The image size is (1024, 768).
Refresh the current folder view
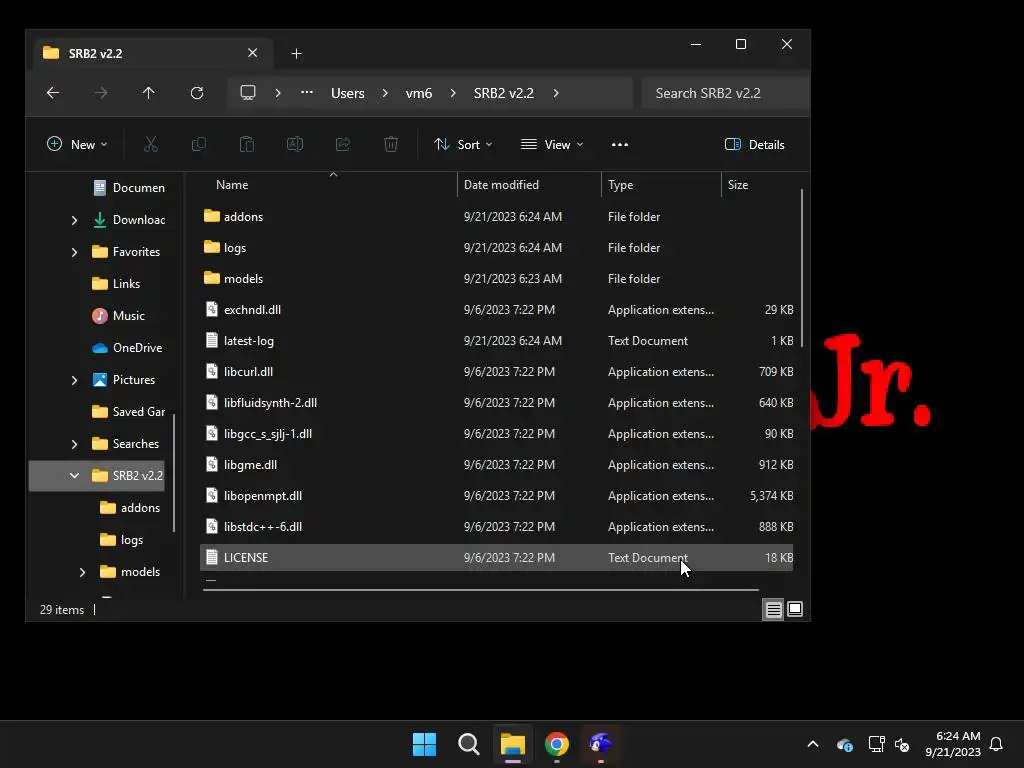[197, 93]
